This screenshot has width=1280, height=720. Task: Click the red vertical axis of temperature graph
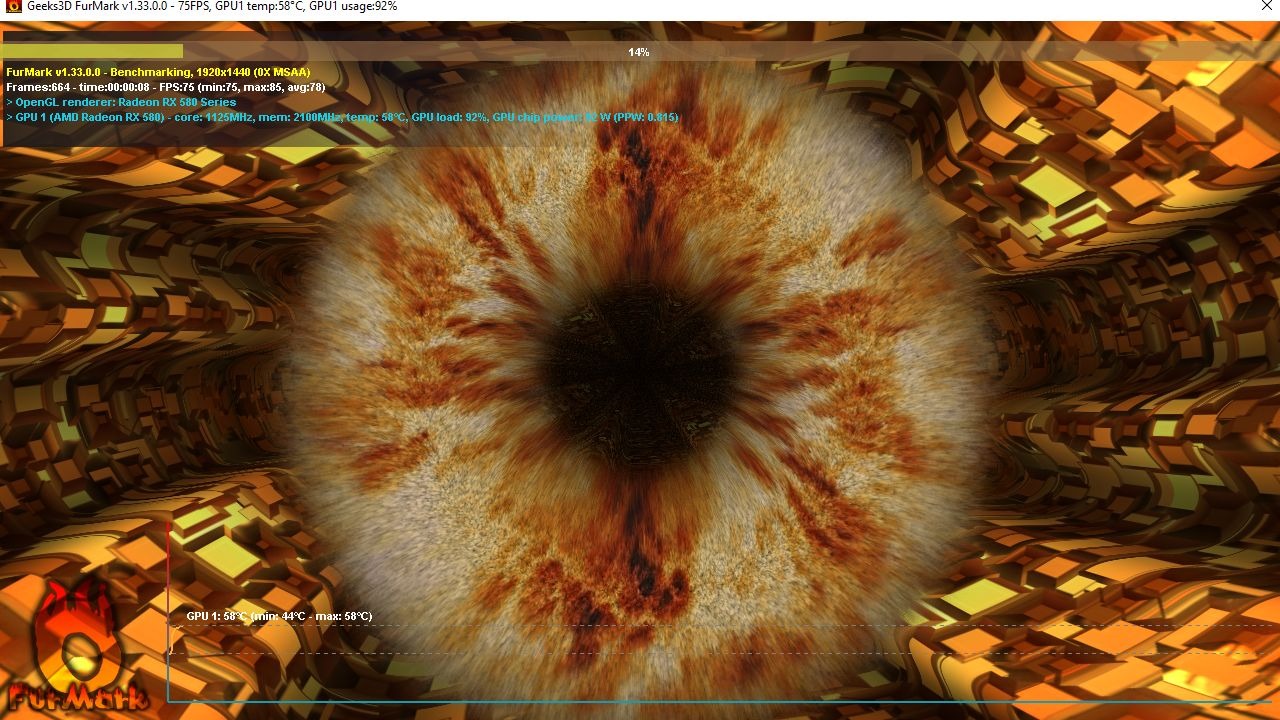(168, 580)
